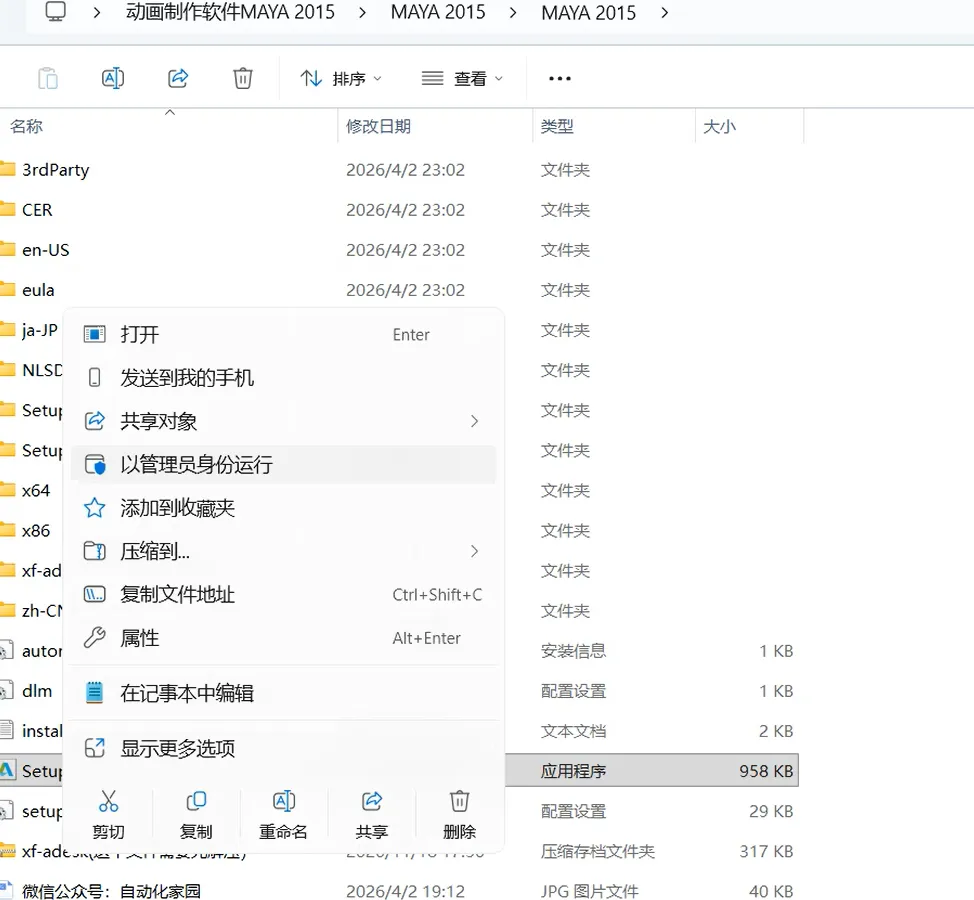The image size is (974, 900).
Task: Click the computer icon in address bar
Action: click(55, 12)
